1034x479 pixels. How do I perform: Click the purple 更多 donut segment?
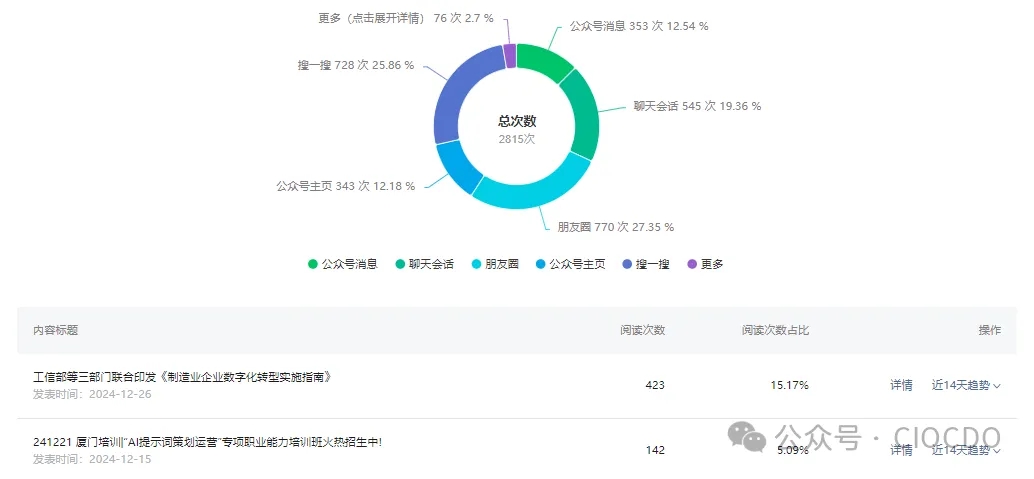point(510,56)
